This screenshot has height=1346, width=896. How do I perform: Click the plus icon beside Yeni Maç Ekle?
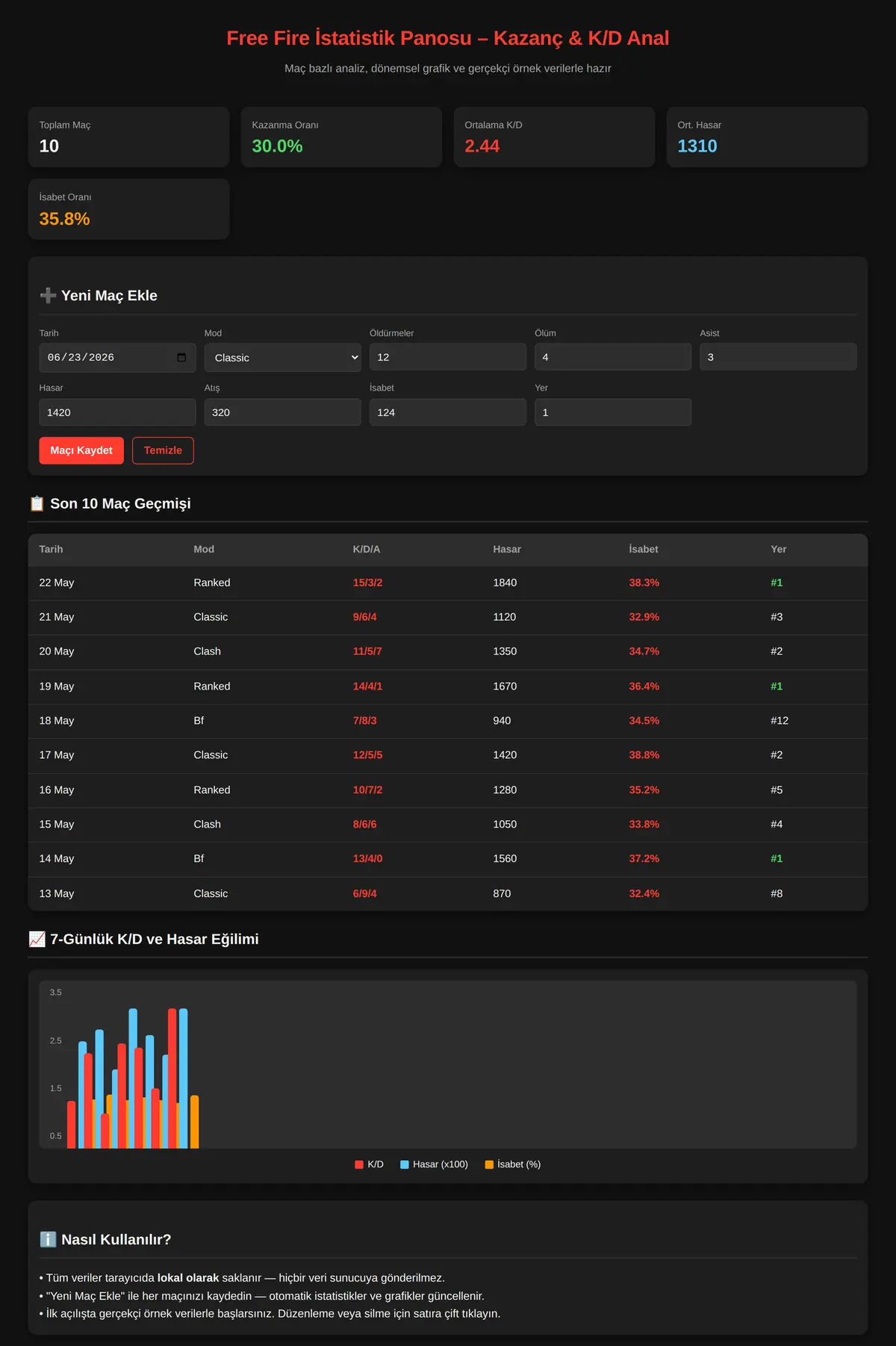[x=48, y=296]
